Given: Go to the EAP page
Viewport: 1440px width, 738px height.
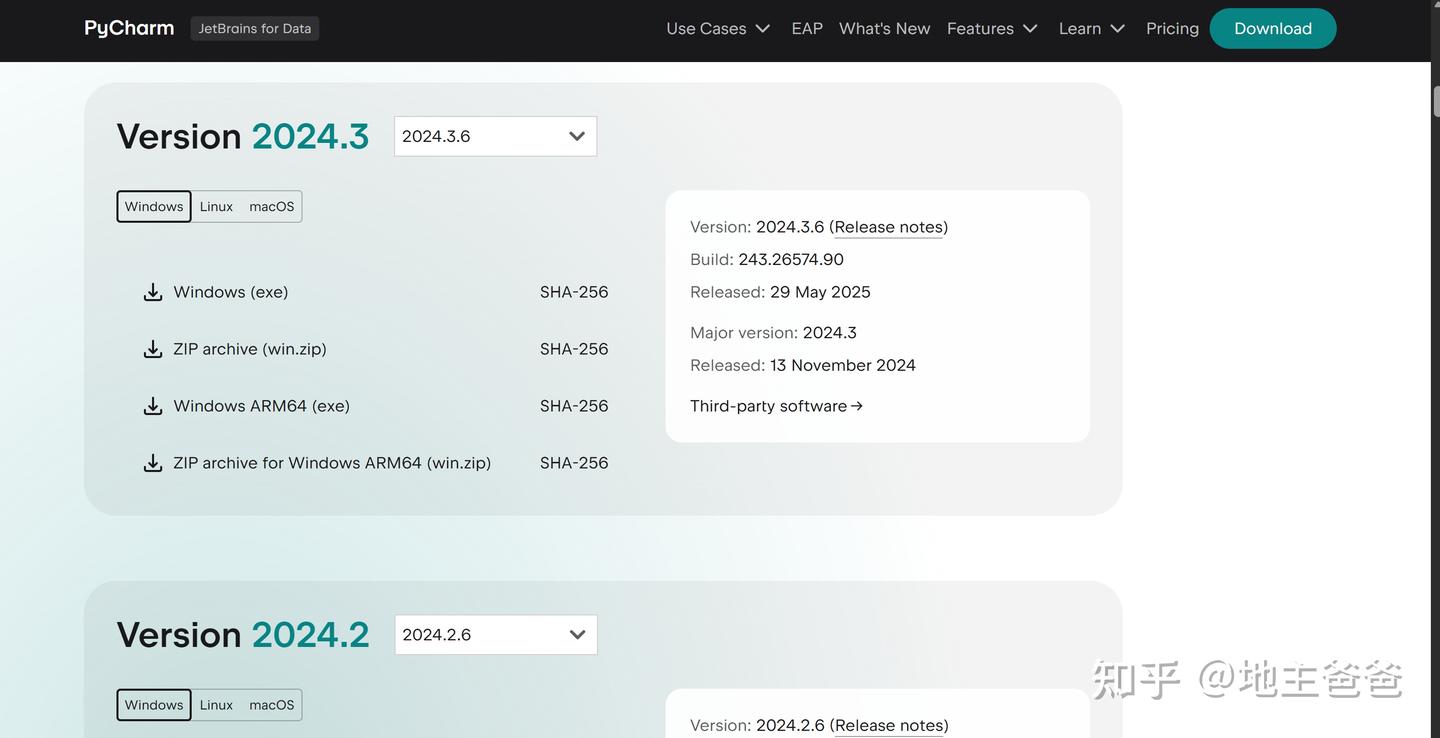Looking at the screenshot, I should click(807, 28).
